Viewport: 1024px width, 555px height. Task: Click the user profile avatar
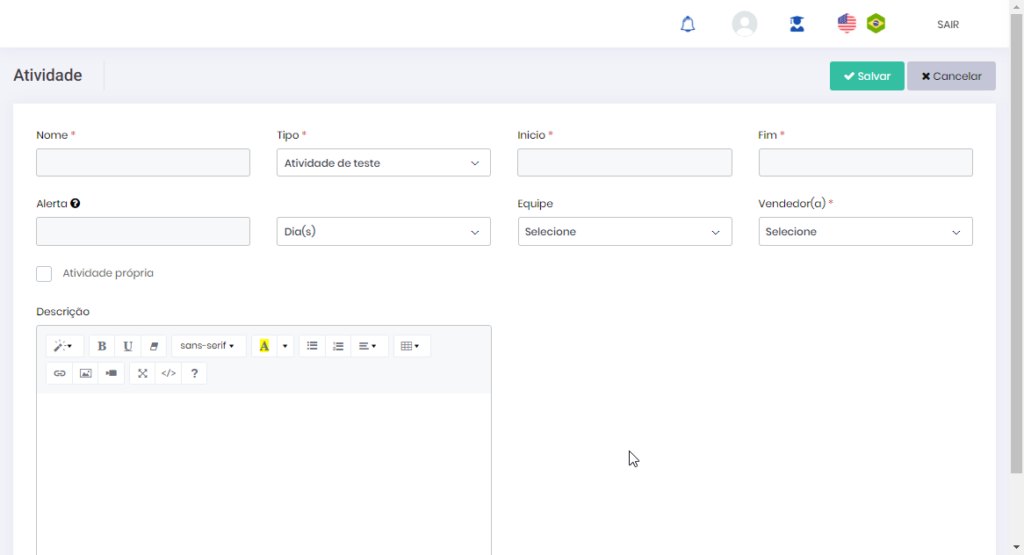[x=744, y=24]
